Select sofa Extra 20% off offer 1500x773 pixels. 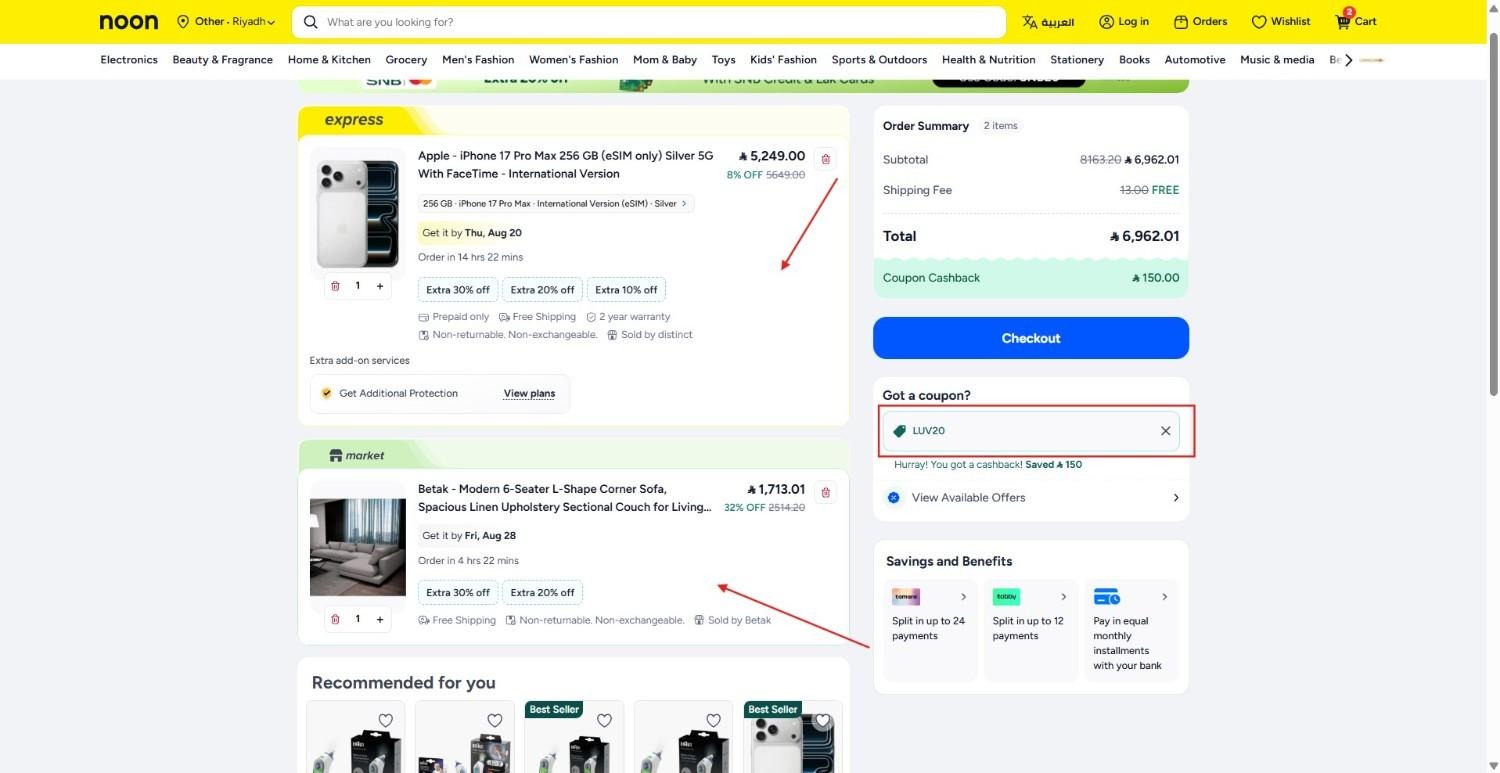coord(542,592)
